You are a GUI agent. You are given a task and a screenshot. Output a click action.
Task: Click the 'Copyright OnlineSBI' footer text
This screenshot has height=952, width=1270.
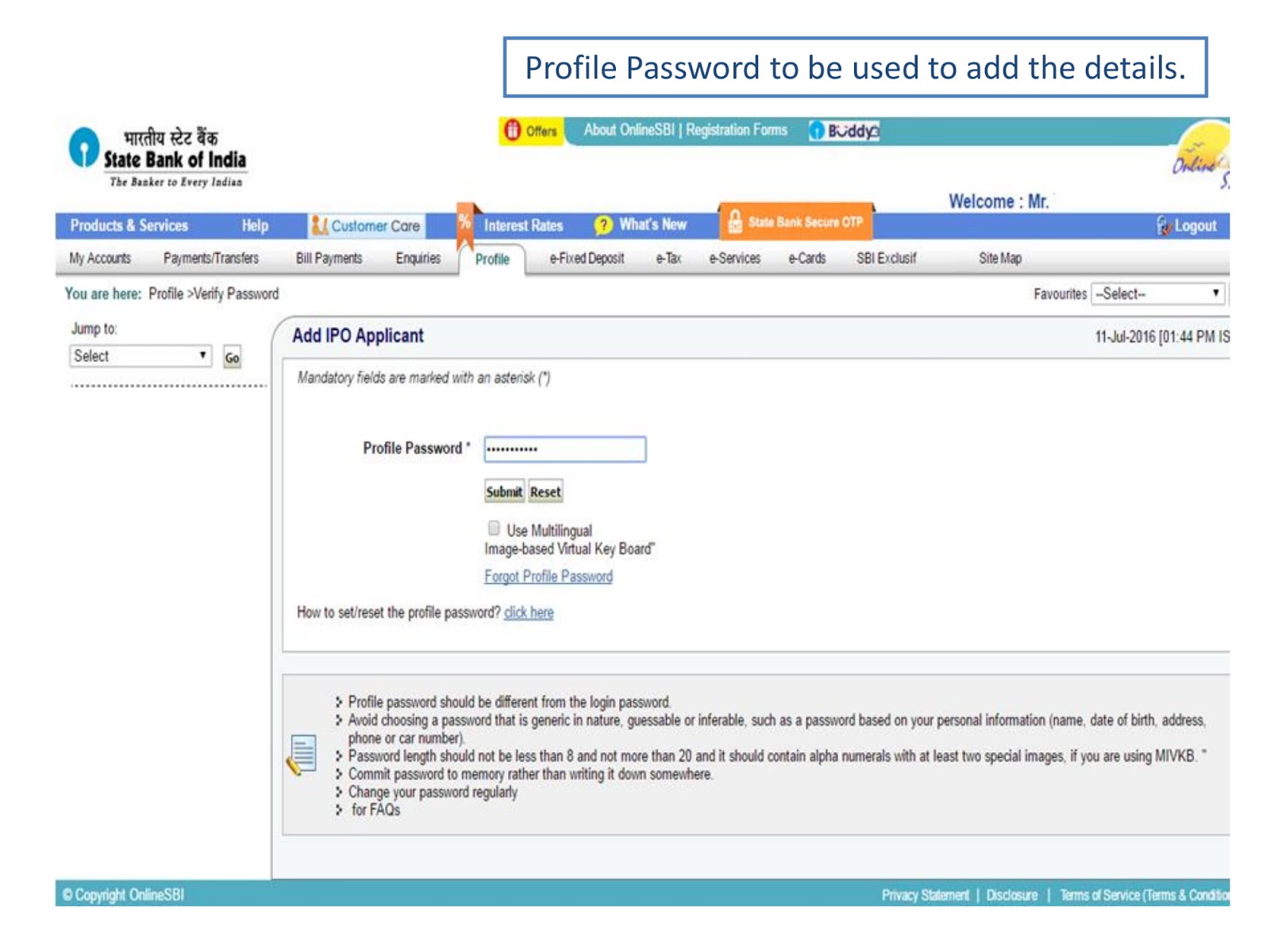click(x=123, y=895)
